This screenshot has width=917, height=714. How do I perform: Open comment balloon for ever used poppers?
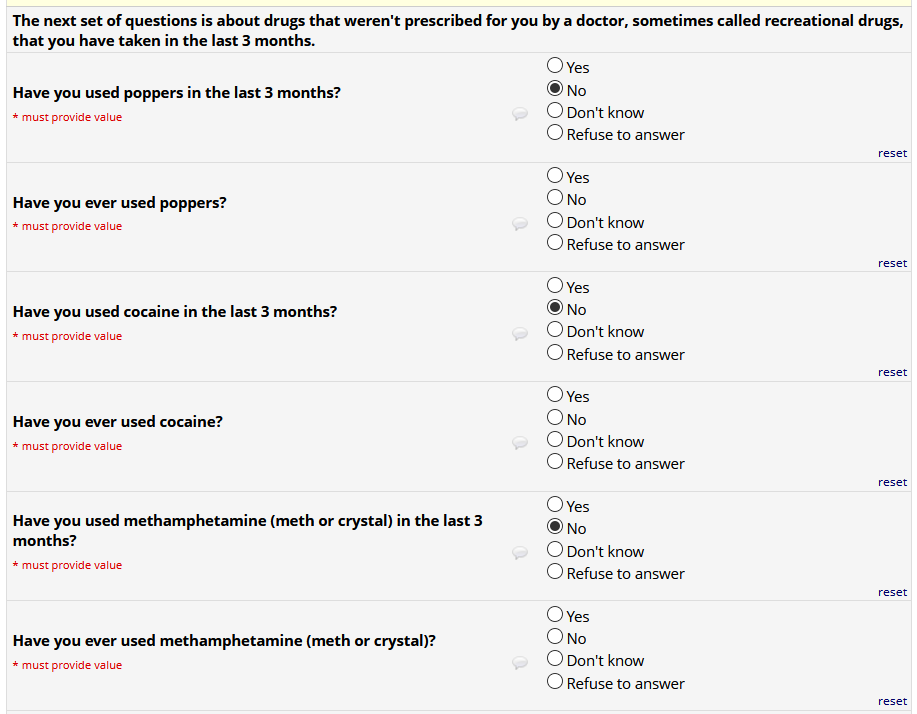(x=520, y=224)
